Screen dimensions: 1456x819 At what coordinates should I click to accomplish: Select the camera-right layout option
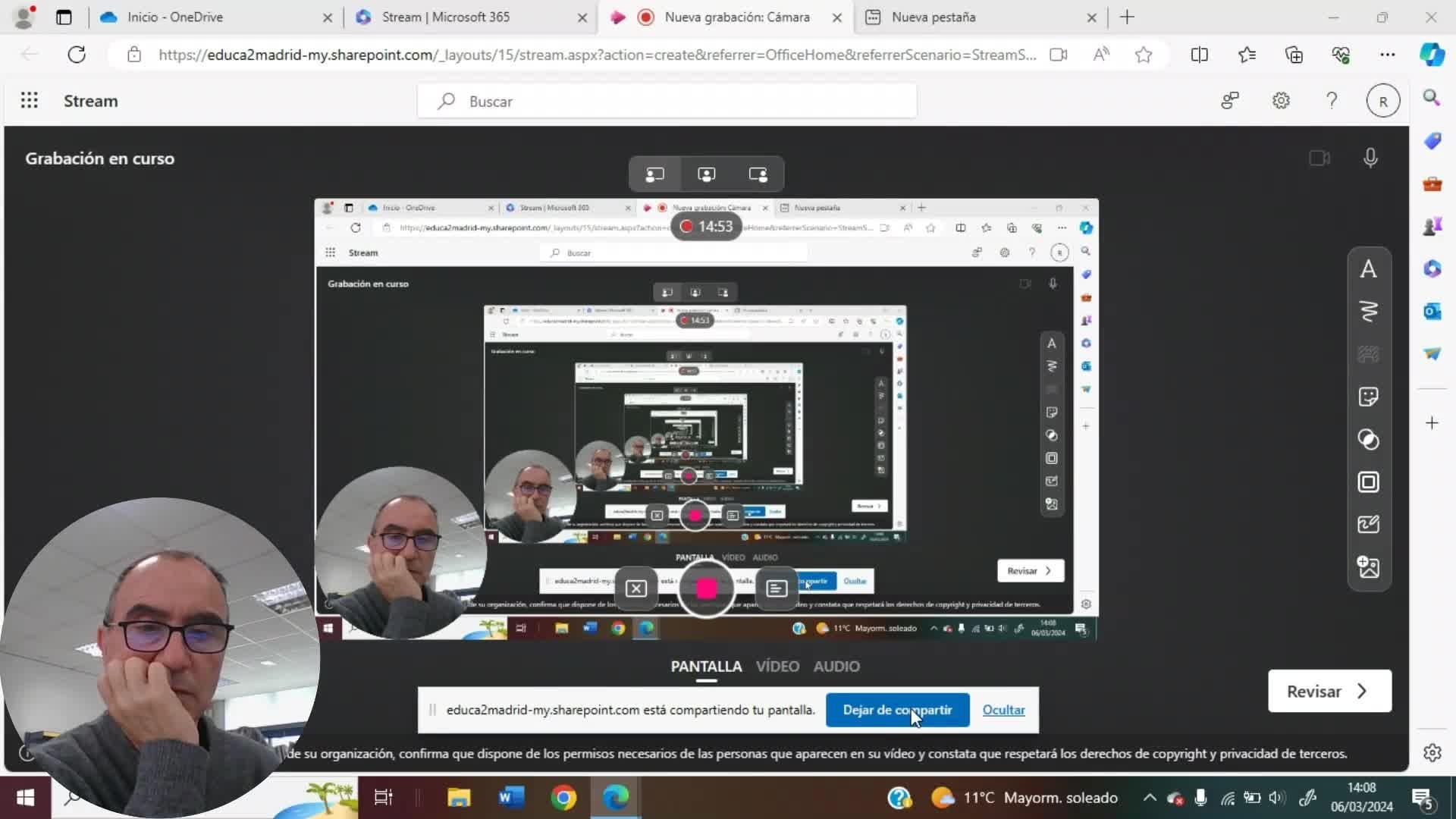pos(758,174)
